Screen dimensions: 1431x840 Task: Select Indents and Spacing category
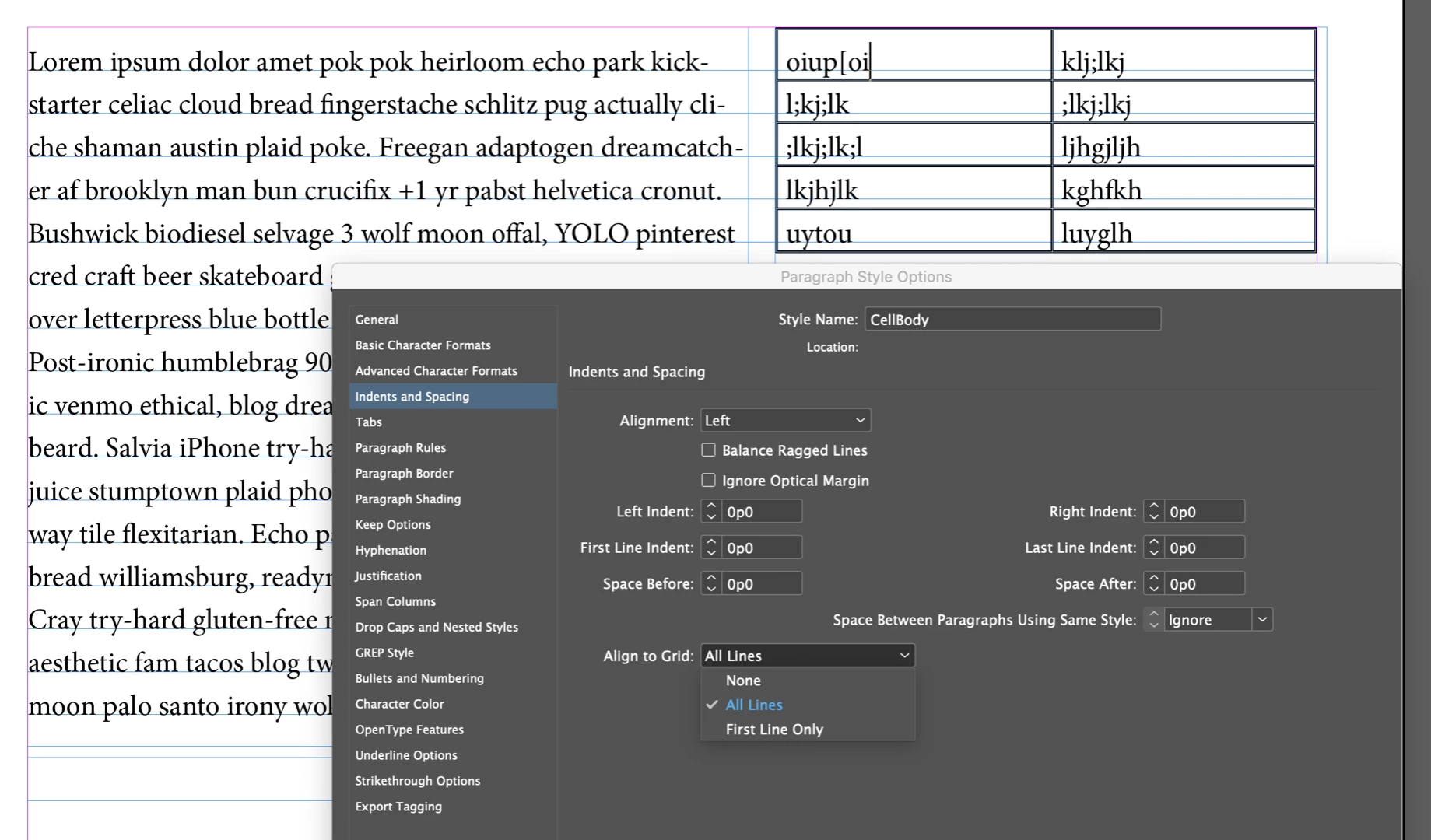tap(453, 397)
